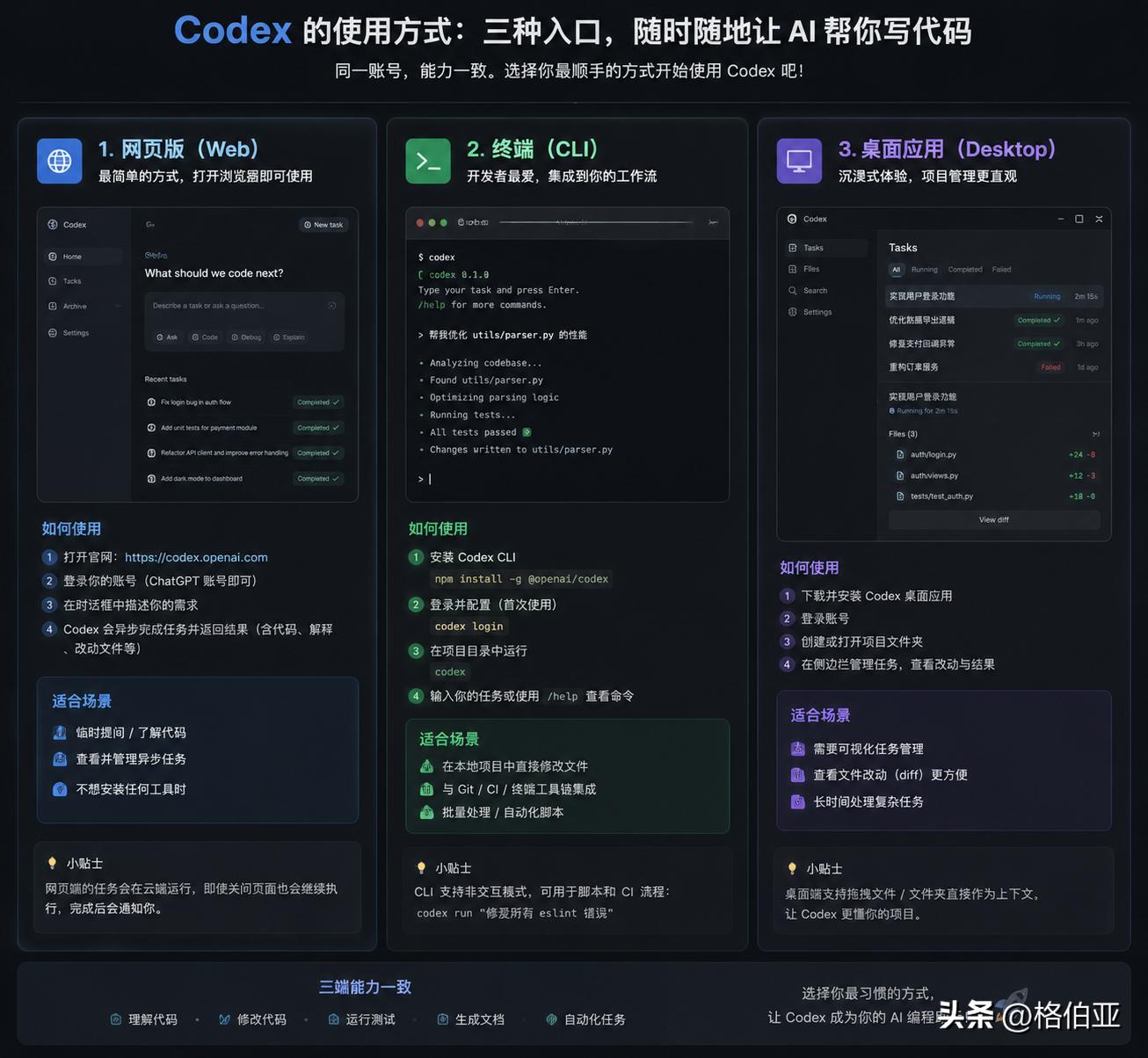Click the 生成文档 icon in the bottom bar

[x=443, y=1019]
